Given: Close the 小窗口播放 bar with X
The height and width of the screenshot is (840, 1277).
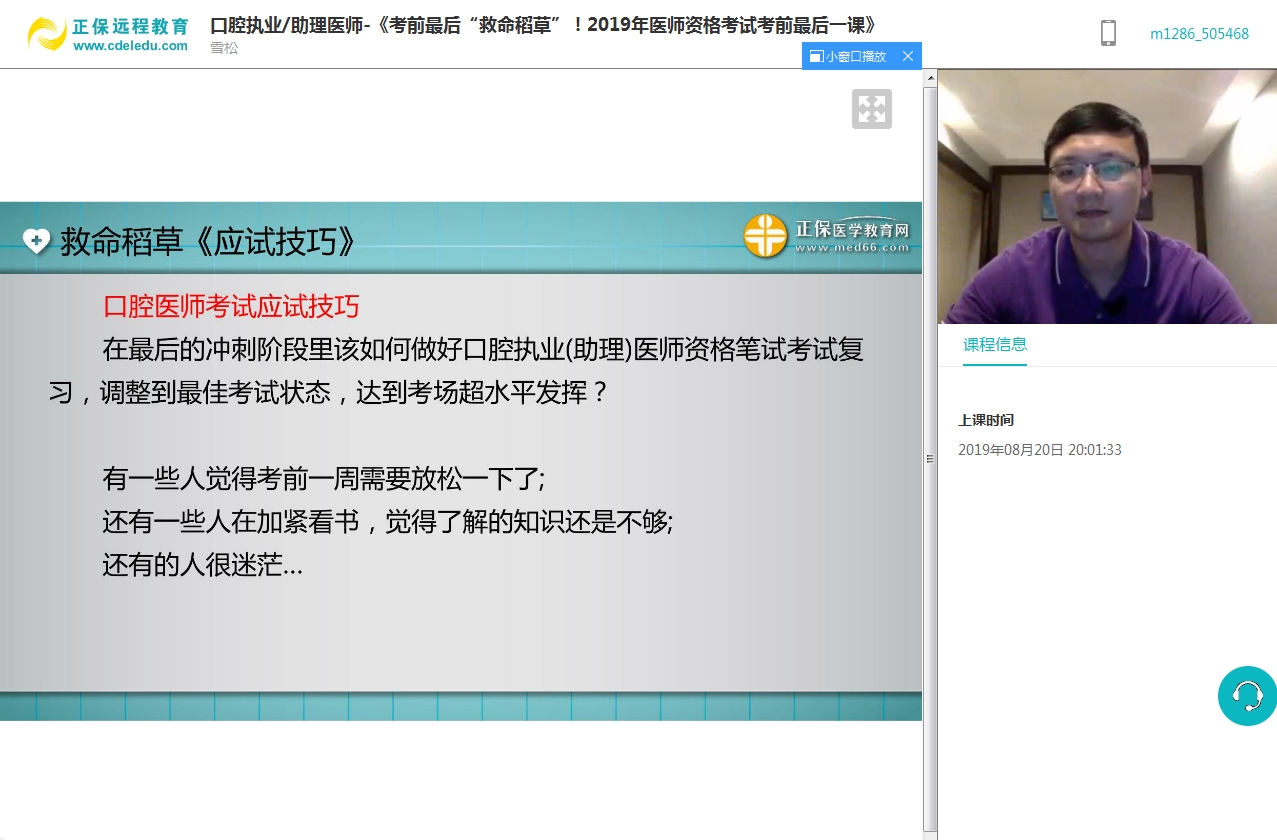Looking at the screenshot, I should point(908,56).
